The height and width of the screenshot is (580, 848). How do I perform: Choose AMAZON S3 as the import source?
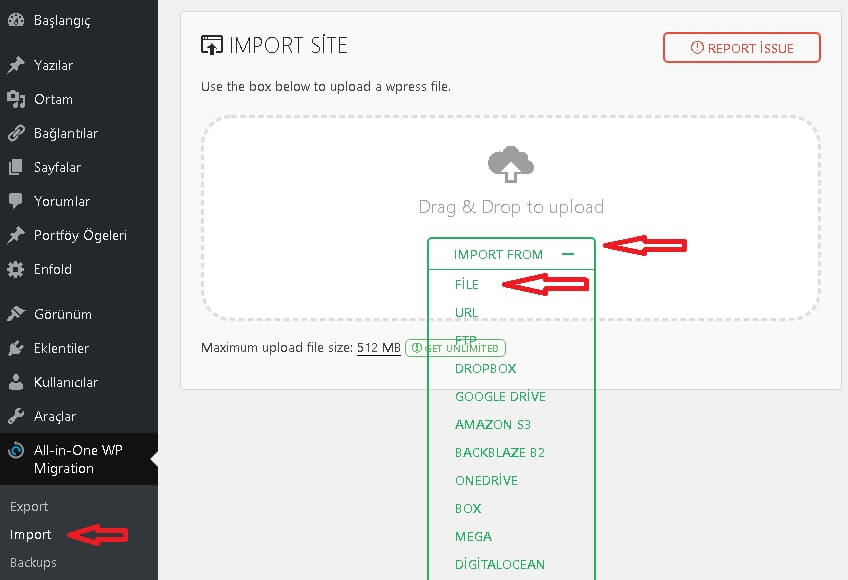493,425
